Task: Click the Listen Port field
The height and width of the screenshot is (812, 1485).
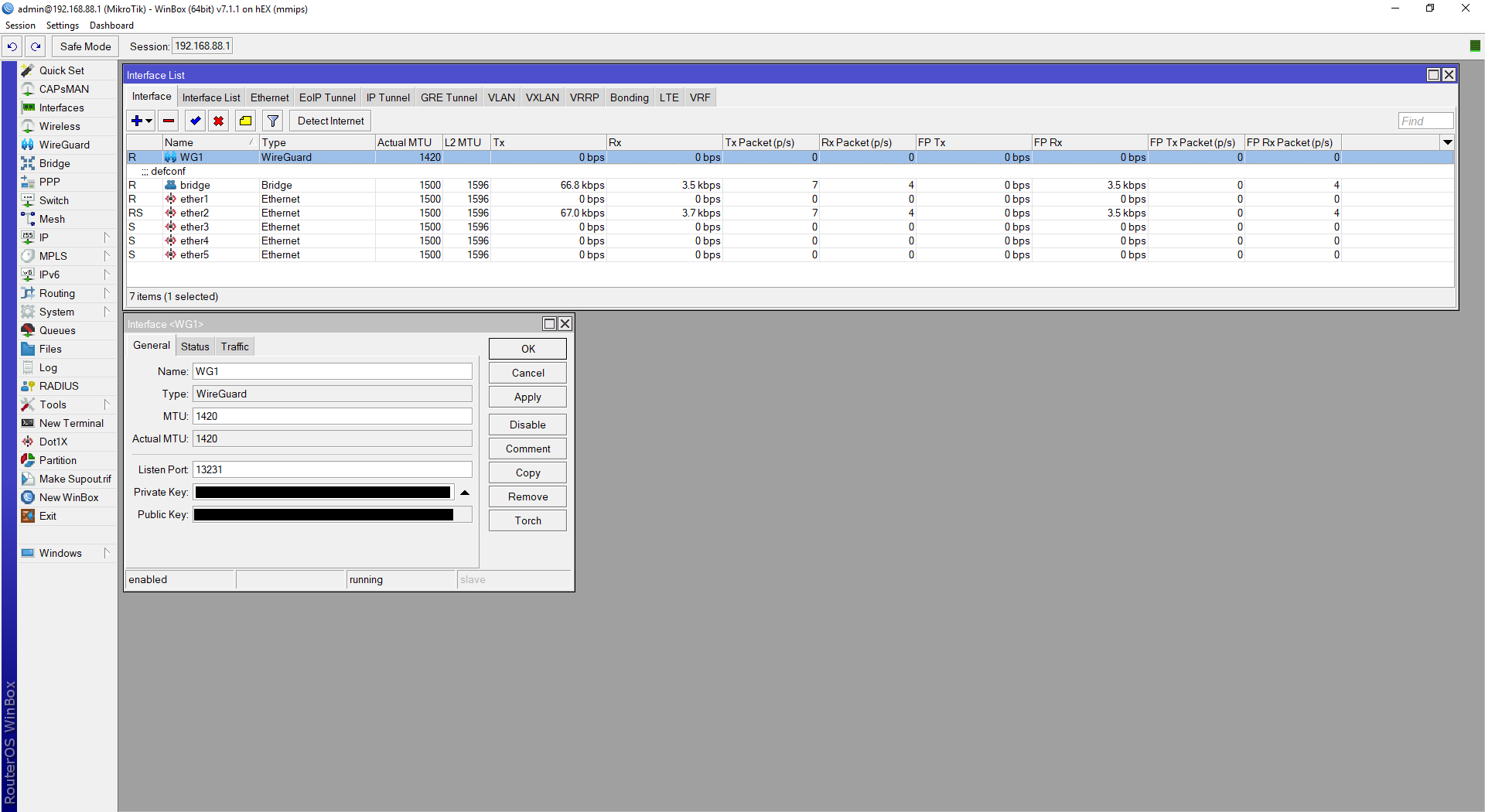Action: (332, 469)
